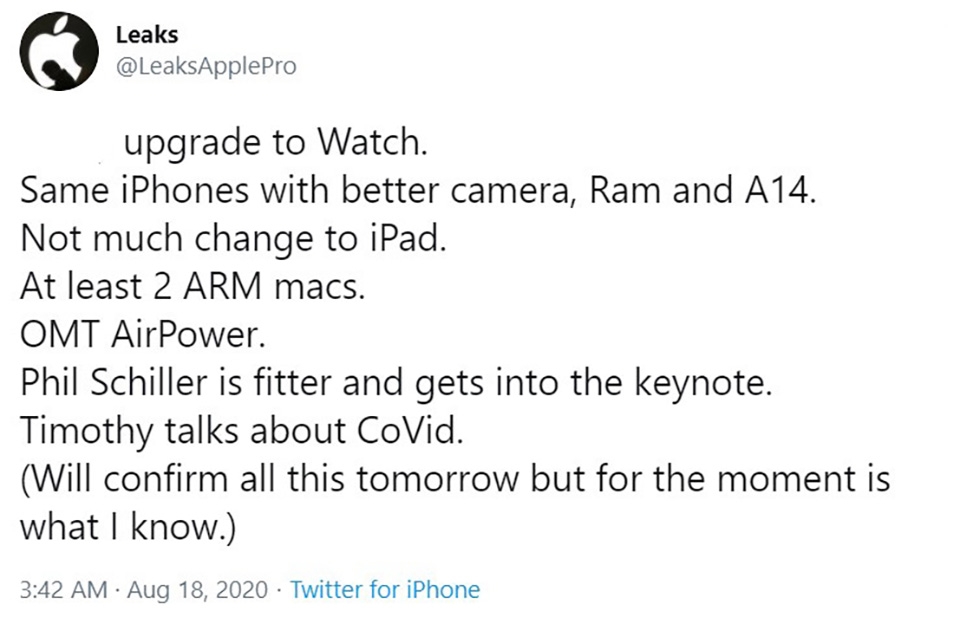Click the line 'upgrade to Watch.'
This screenshot has height=624, width=960.
tap(275, 144)
